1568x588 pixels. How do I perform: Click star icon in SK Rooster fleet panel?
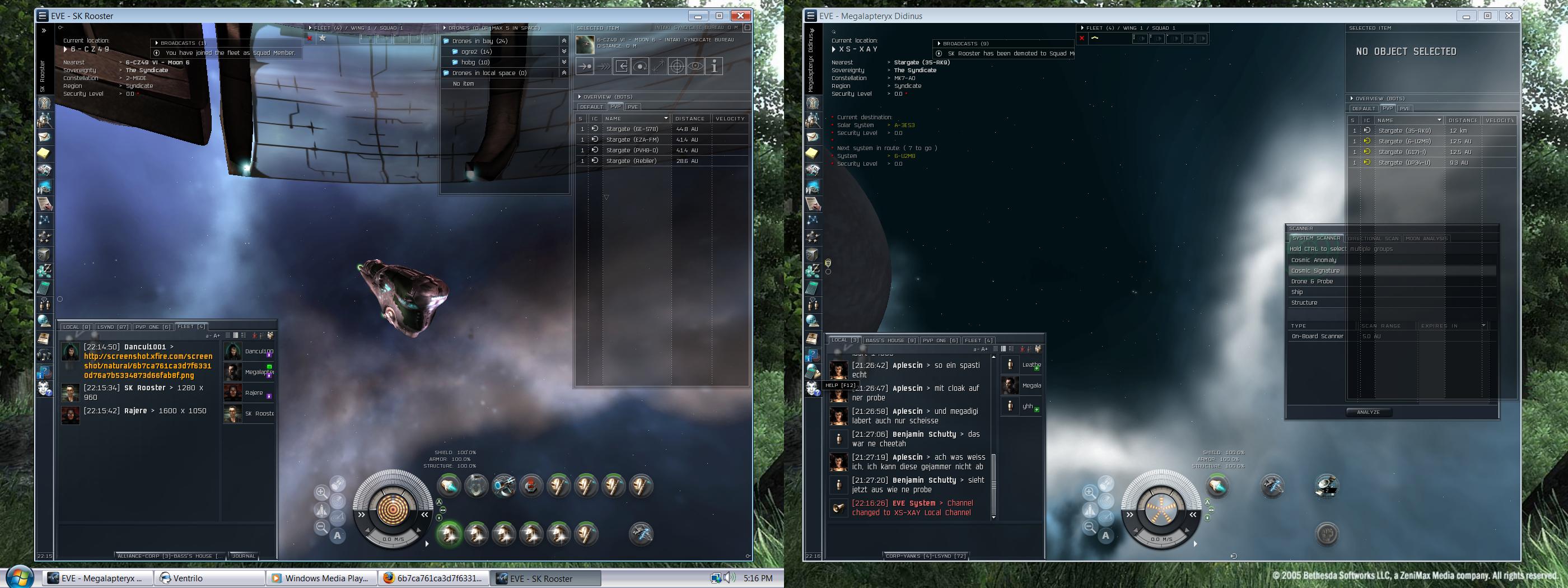point(323,38)
